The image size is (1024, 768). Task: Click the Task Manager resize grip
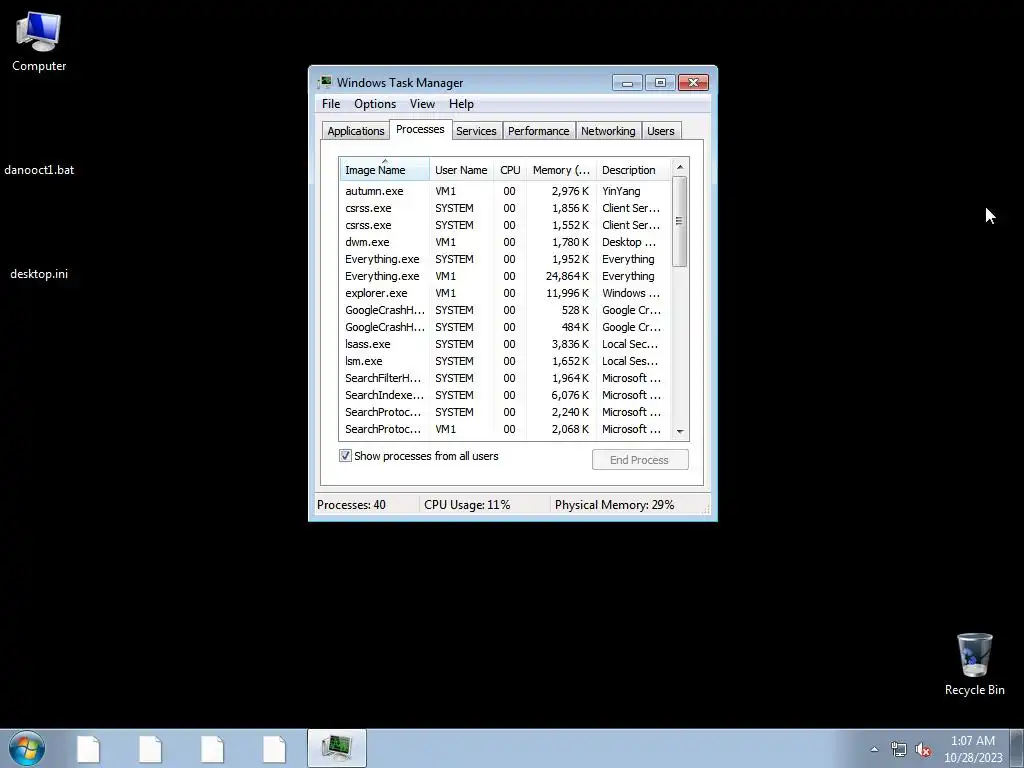[706, 509]
